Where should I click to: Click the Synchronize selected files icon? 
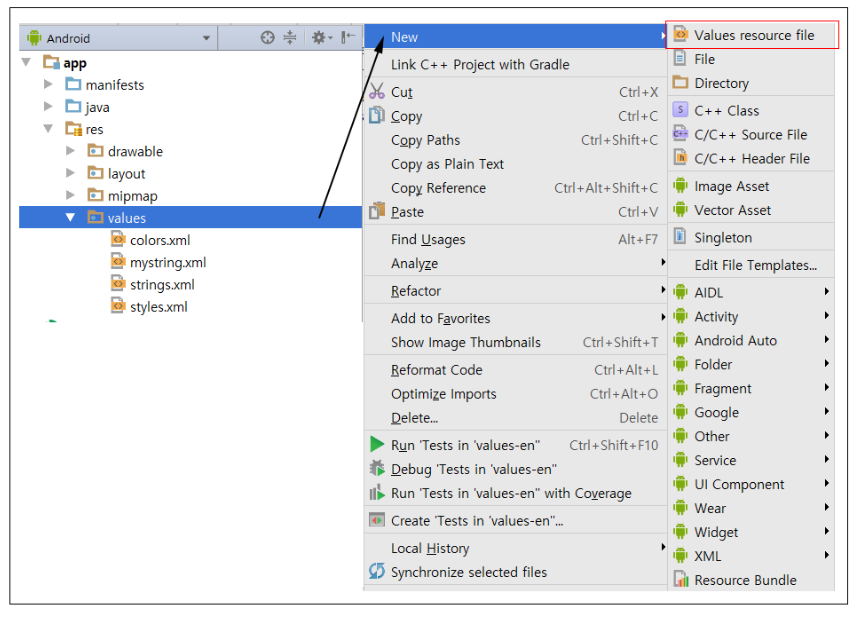[377, 571]
